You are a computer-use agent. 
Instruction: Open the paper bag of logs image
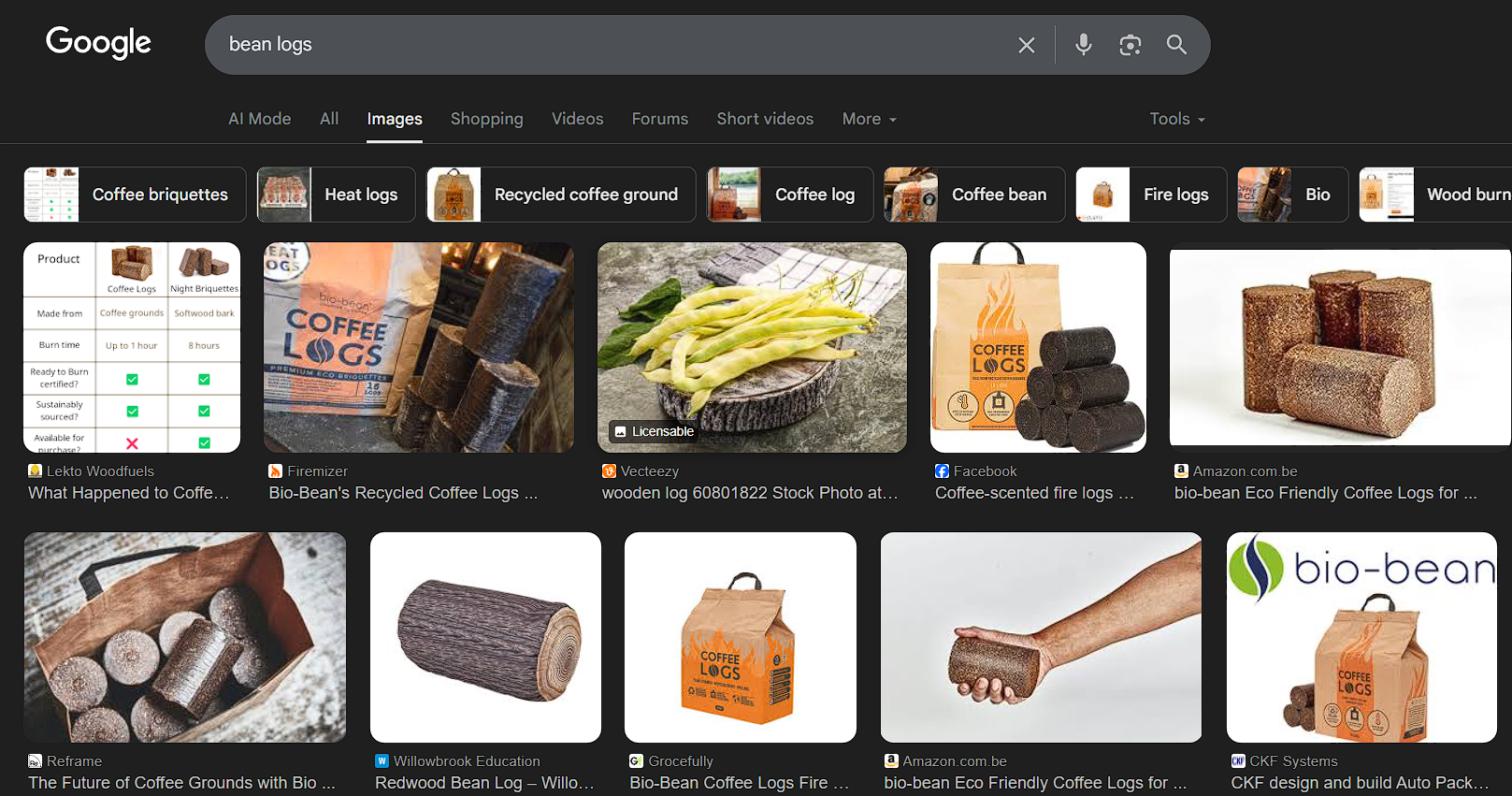tap(185, 638)
